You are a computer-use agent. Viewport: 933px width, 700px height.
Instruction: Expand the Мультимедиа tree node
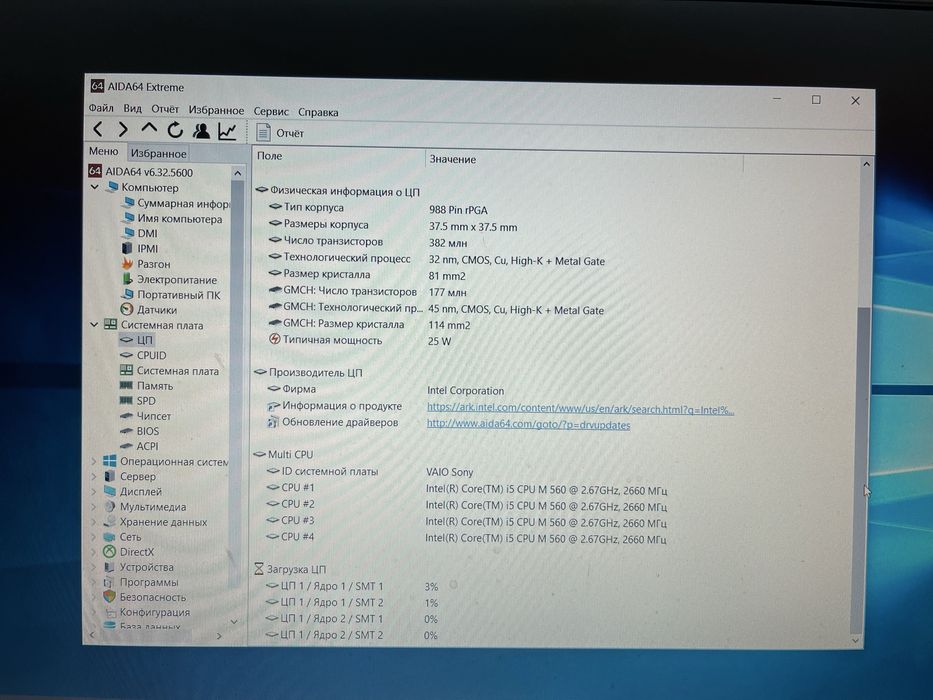[93, 507]
